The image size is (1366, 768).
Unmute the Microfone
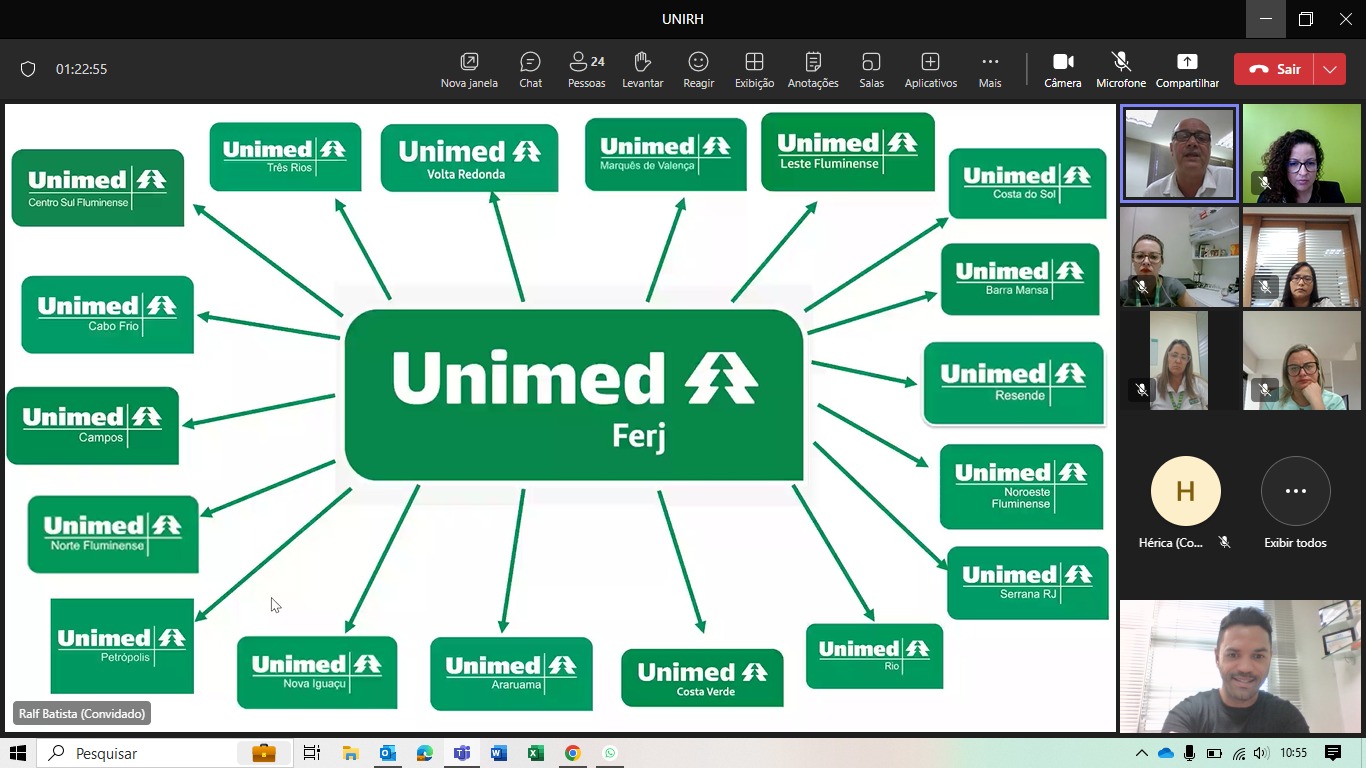pos(1120,70)
